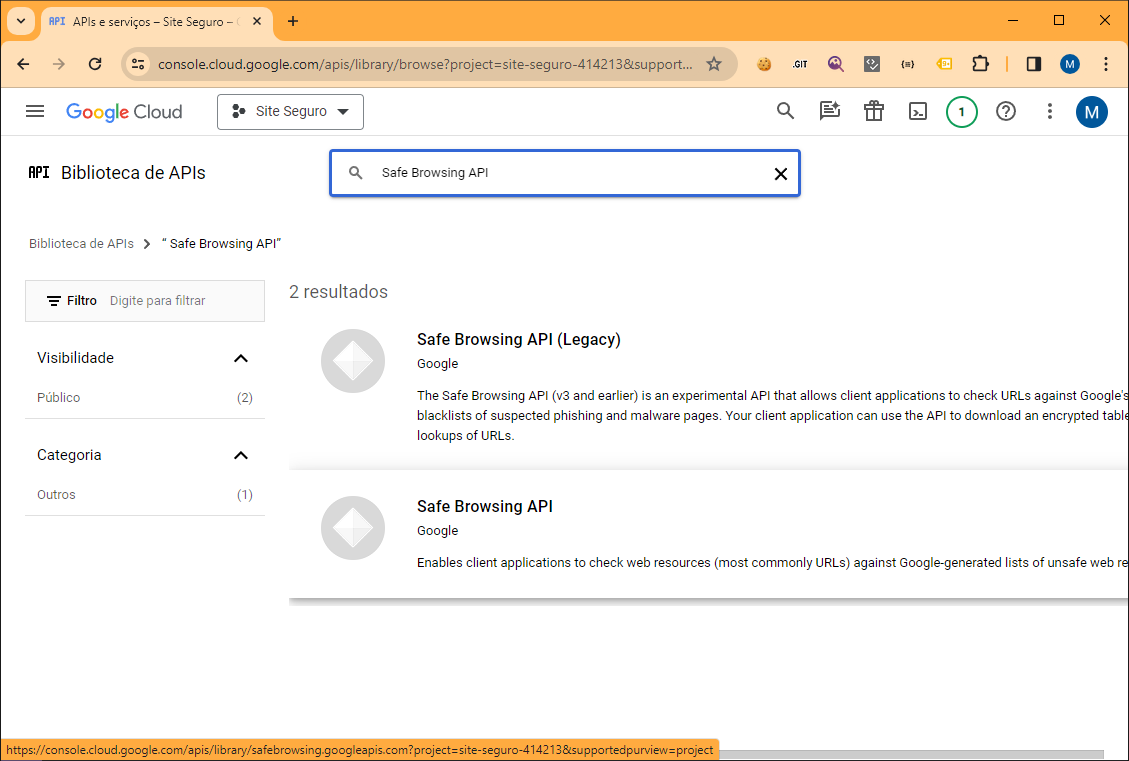Screen dimensions: 1129x761
Task: Open the notifications badge showing 1
Action: (x=961, y=112)
